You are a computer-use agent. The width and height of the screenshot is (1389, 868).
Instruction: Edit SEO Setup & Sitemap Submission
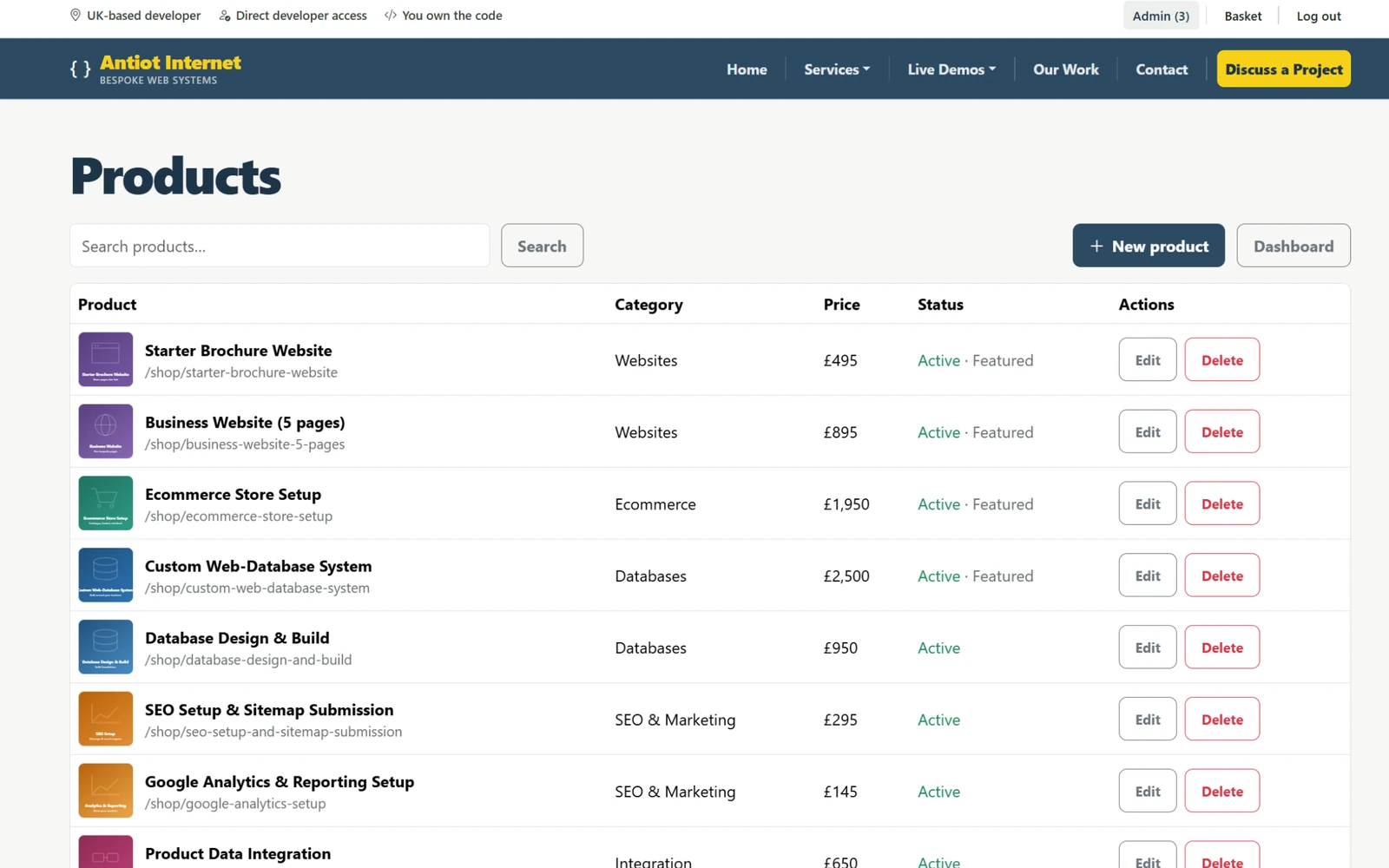pos(1148,720)
